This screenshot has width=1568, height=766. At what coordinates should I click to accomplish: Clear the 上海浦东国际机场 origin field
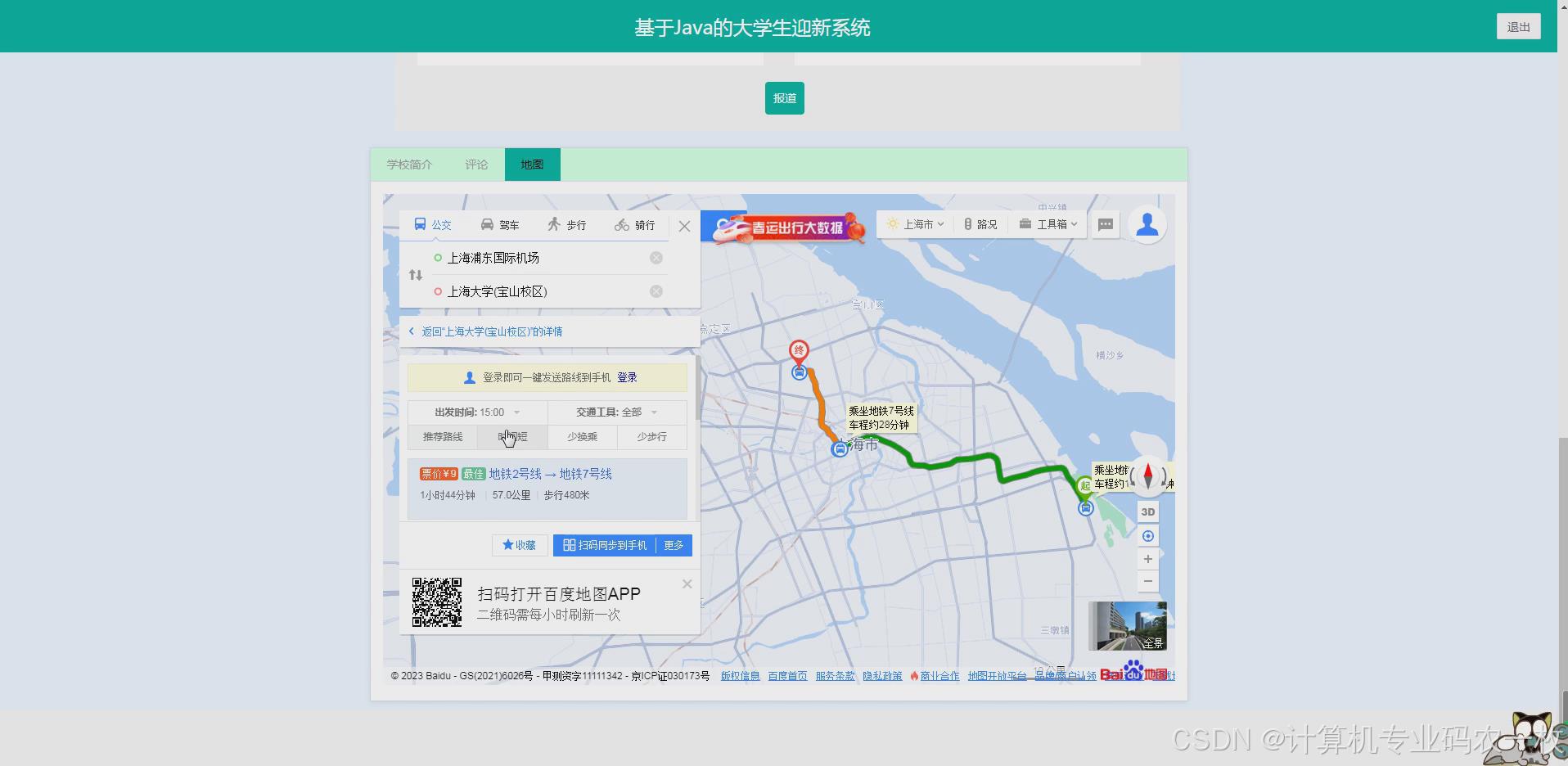pos(656,258)
